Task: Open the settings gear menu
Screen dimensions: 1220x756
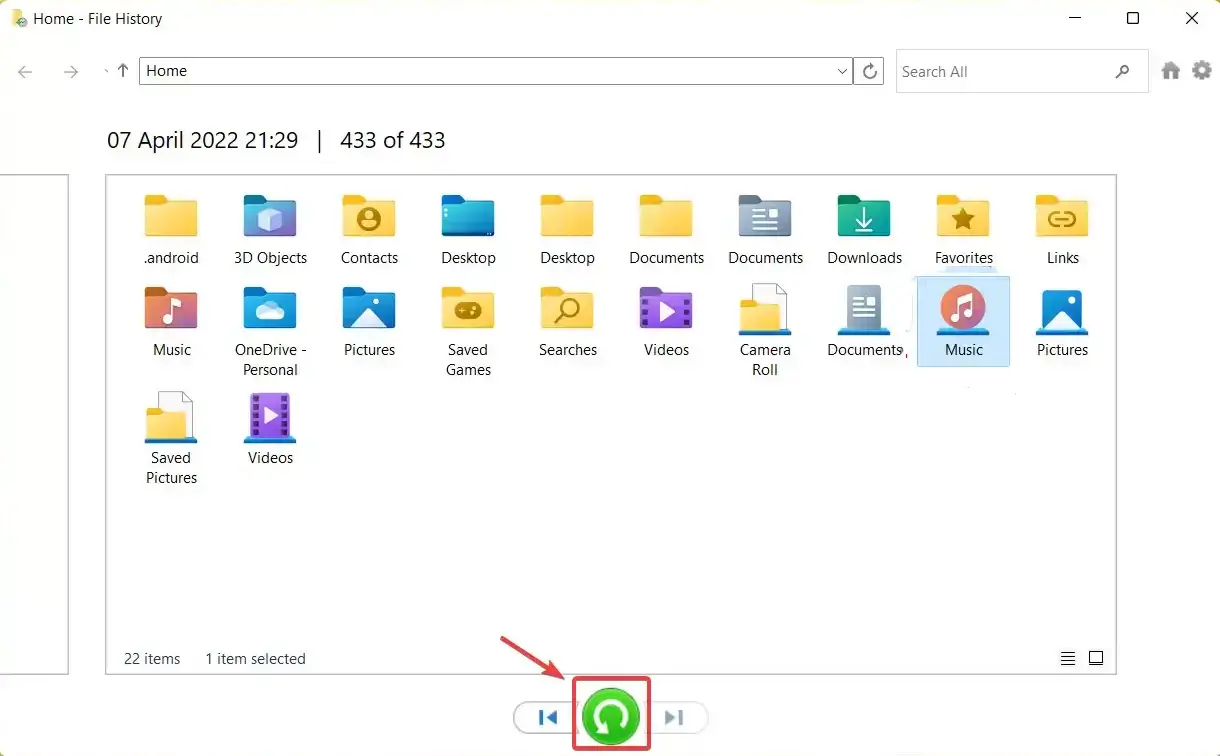Action: [x=1201, y=71]
